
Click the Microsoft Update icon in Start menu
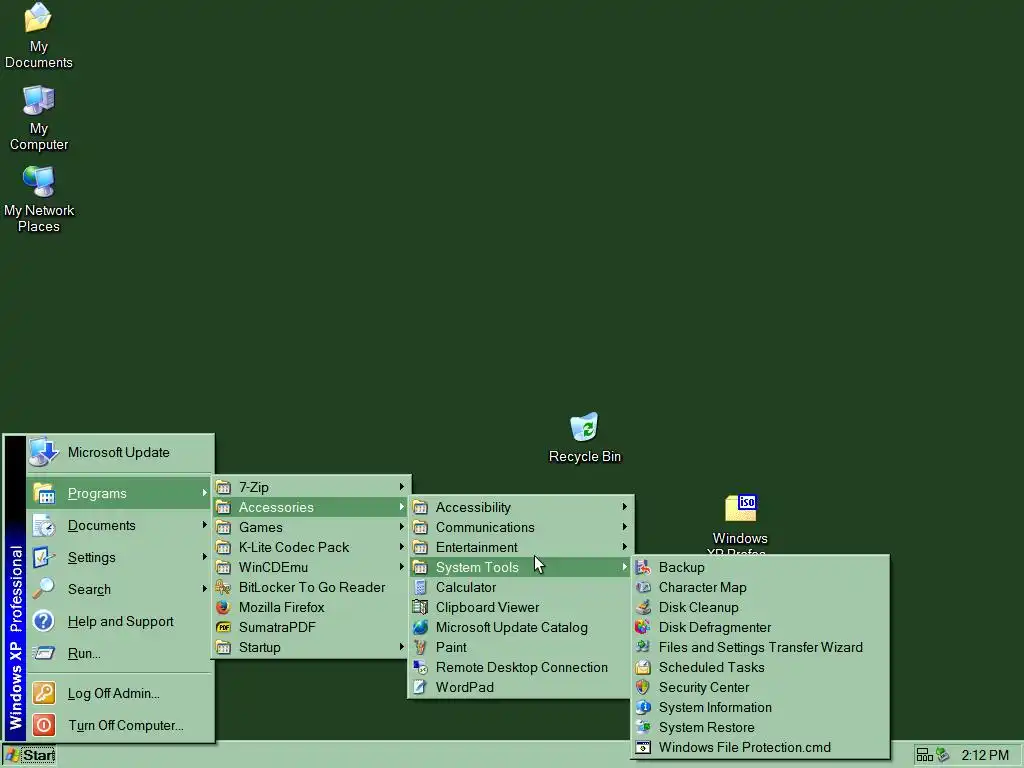click(44, 452)
